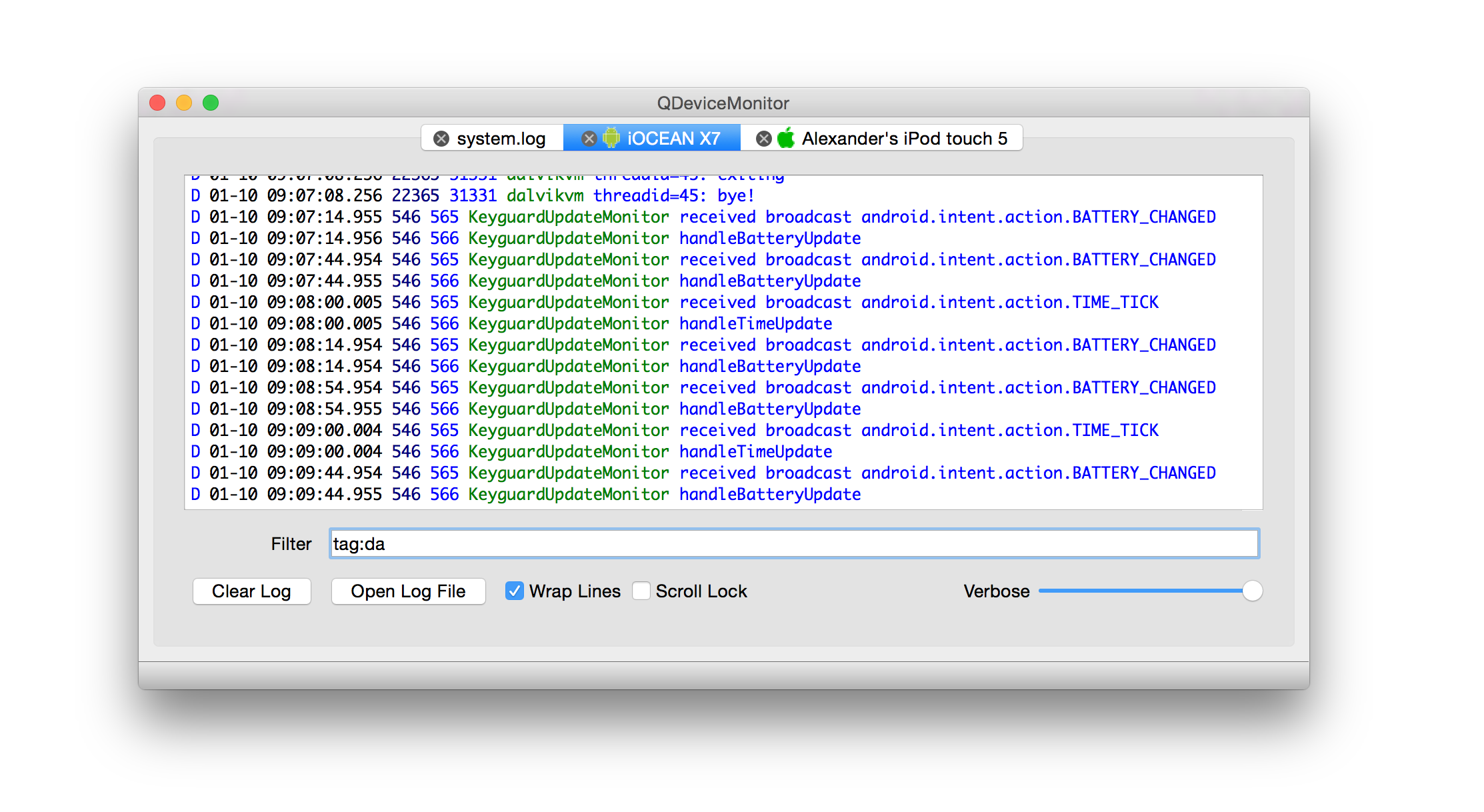This screenshot has width=1484, height=812.
Task: Click the Apple logo icon on the iPod touch tab
Action: (786, 137)
